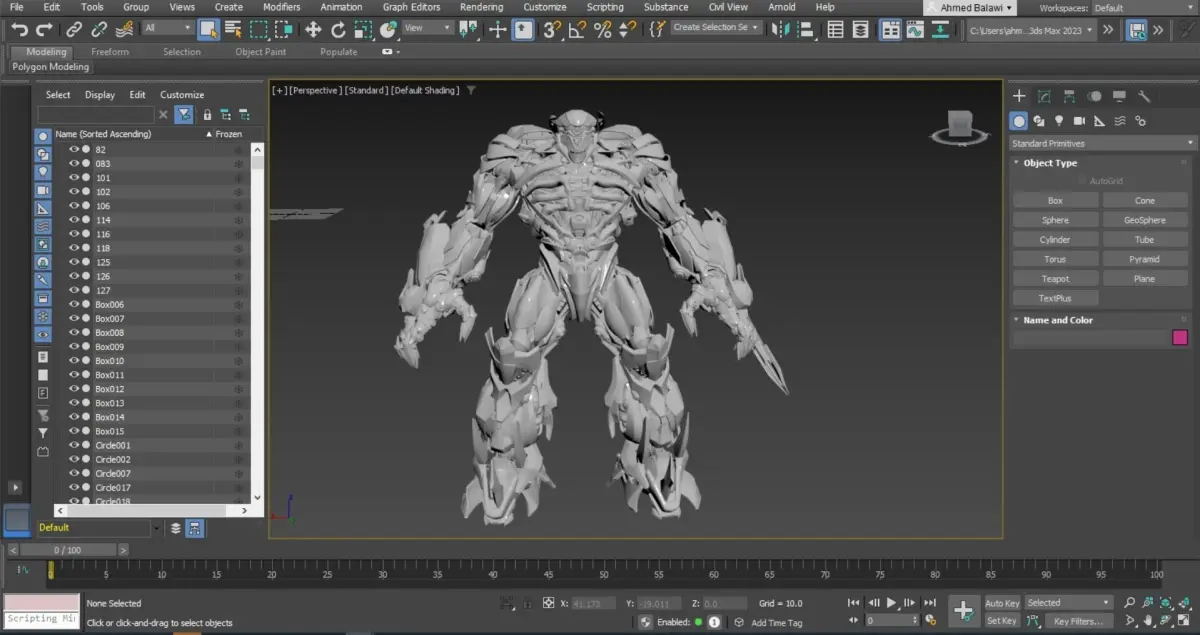1200x635 pixels.
Task: Select the Move tool in the main toolbar
Action: pyautogui.click(x=313, y=29)
